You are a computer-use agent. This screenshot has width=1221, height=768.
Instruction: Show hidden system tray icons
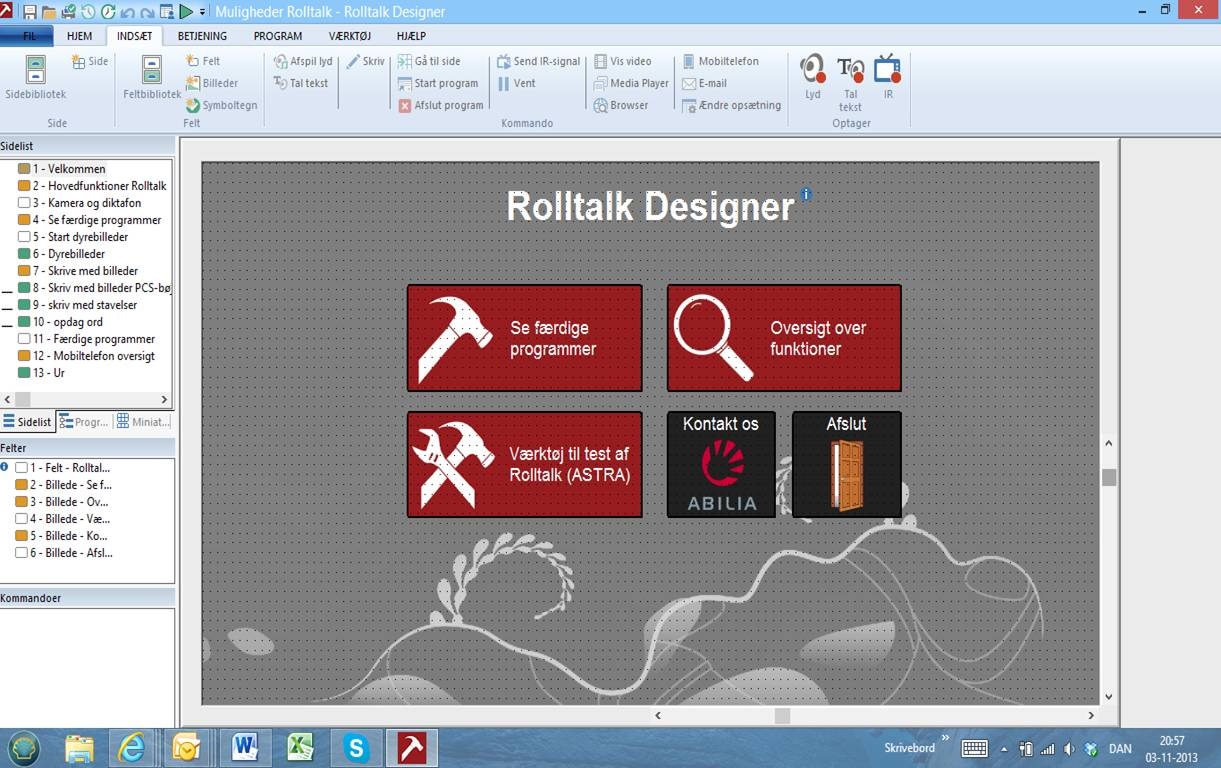pos(1004,748)
